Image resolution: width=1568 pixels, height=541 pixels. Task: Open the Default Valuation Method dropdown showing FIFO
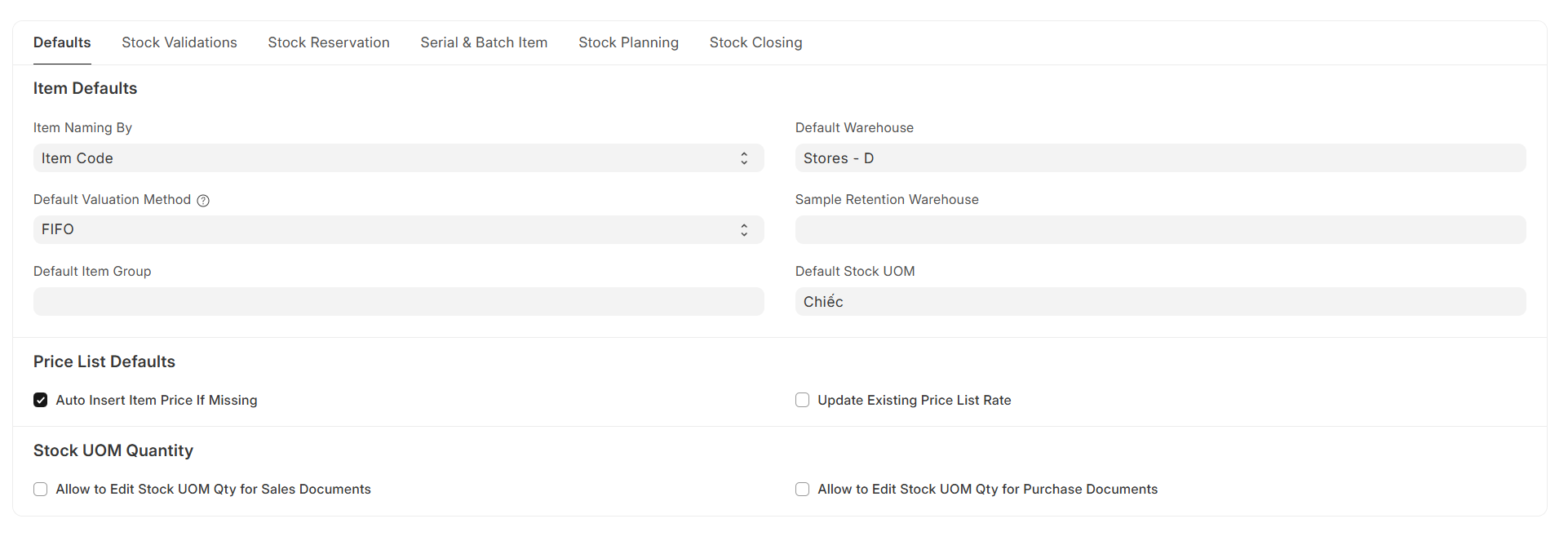(x=399, y=229)
